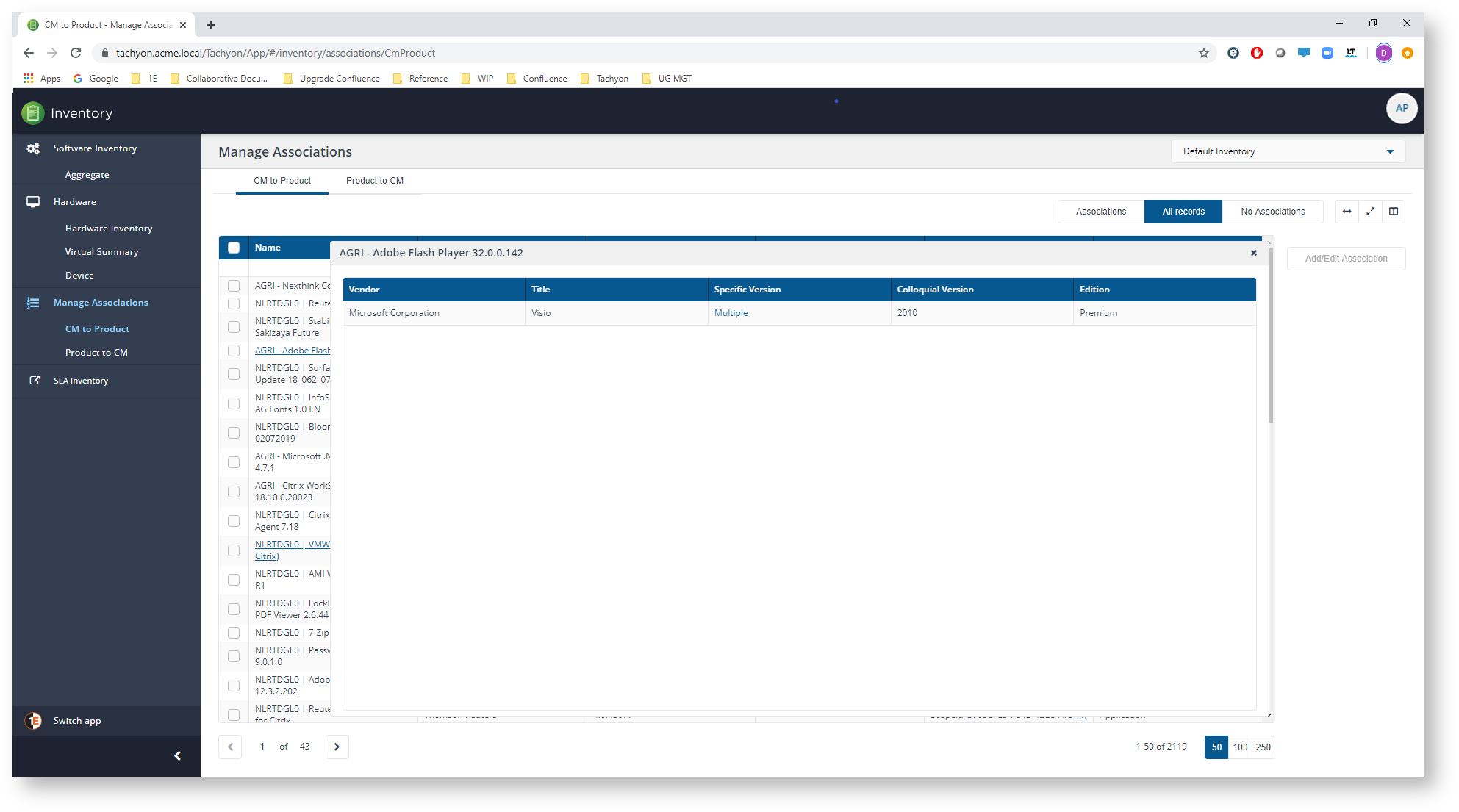Switch to the Product to CM tab

pyautogui.click(x=375, y=180)
